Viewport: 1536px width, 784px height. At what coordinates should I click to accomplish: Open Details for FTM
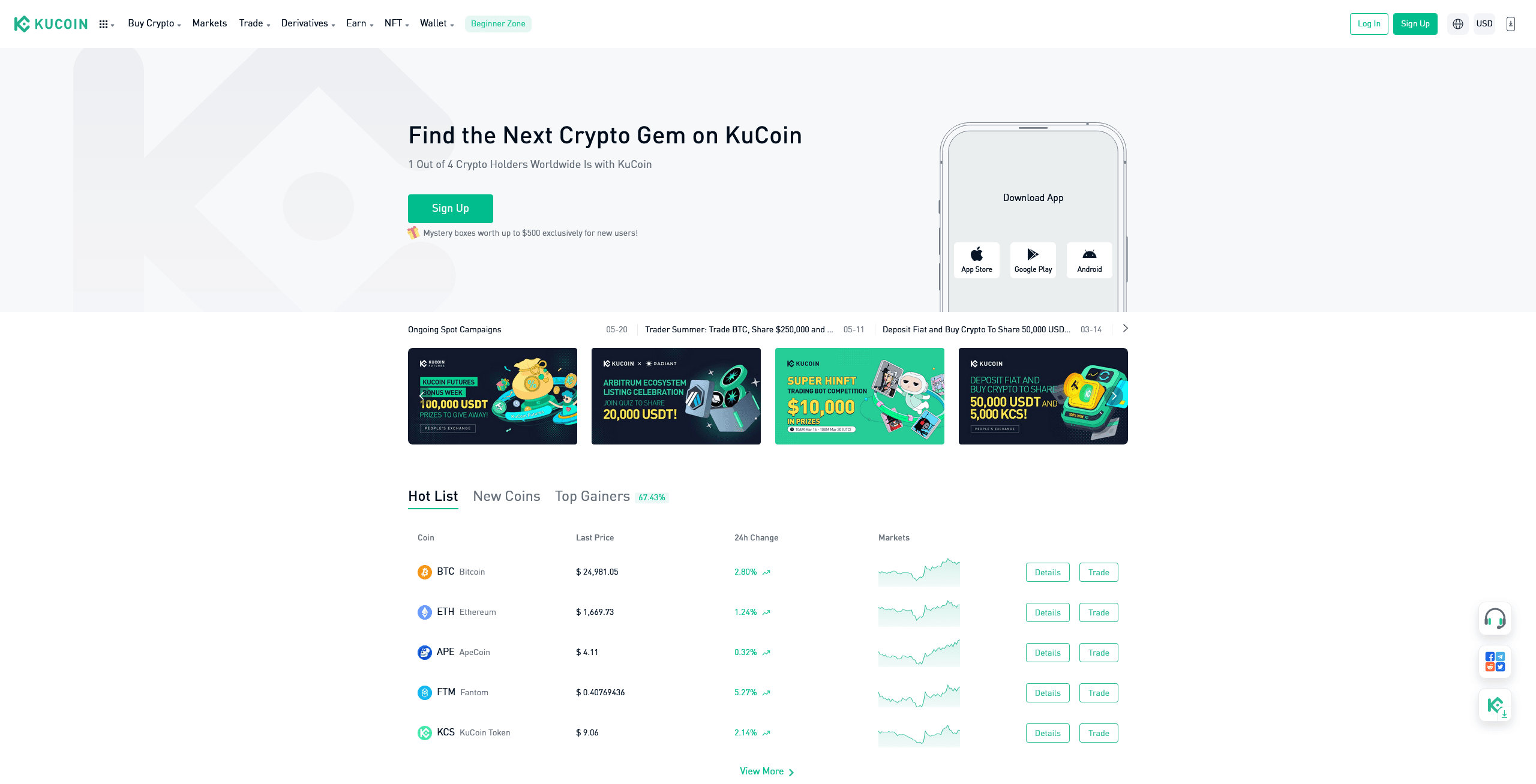pyautogui.click(x=1048, y=693)
